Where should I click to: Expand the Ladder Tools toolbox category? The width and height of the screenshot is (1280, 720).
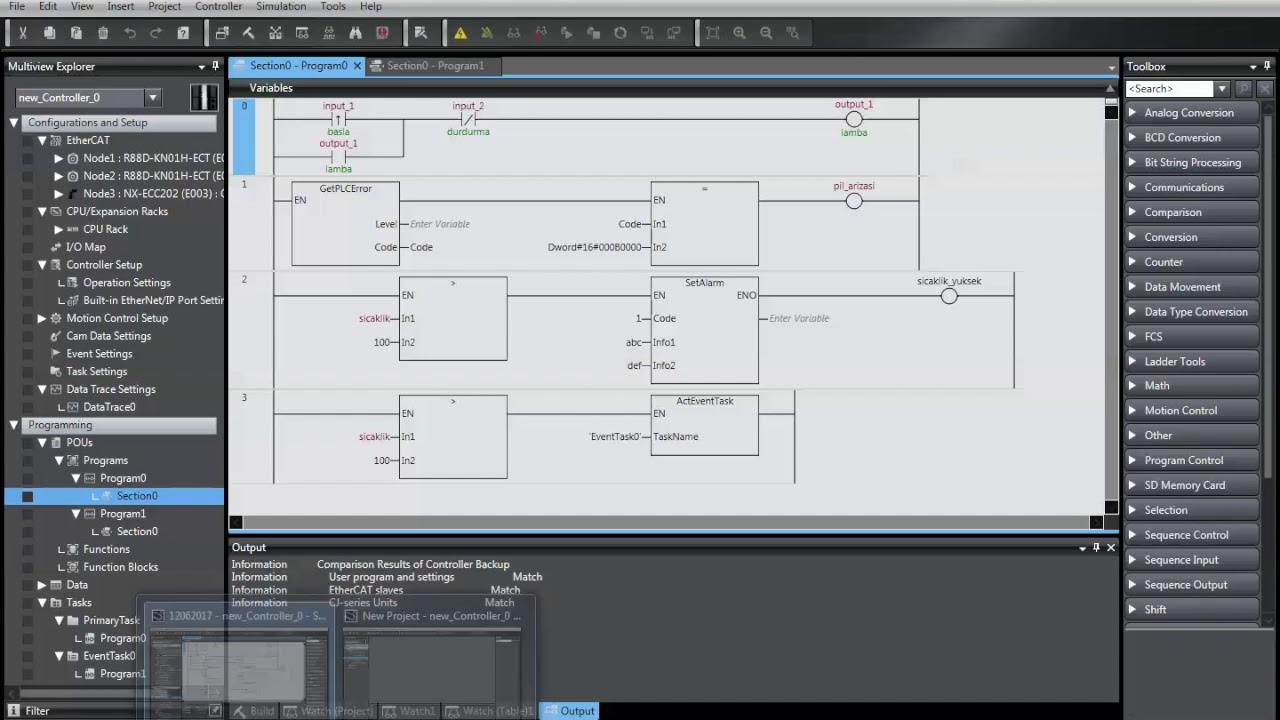pos(1132,361)
